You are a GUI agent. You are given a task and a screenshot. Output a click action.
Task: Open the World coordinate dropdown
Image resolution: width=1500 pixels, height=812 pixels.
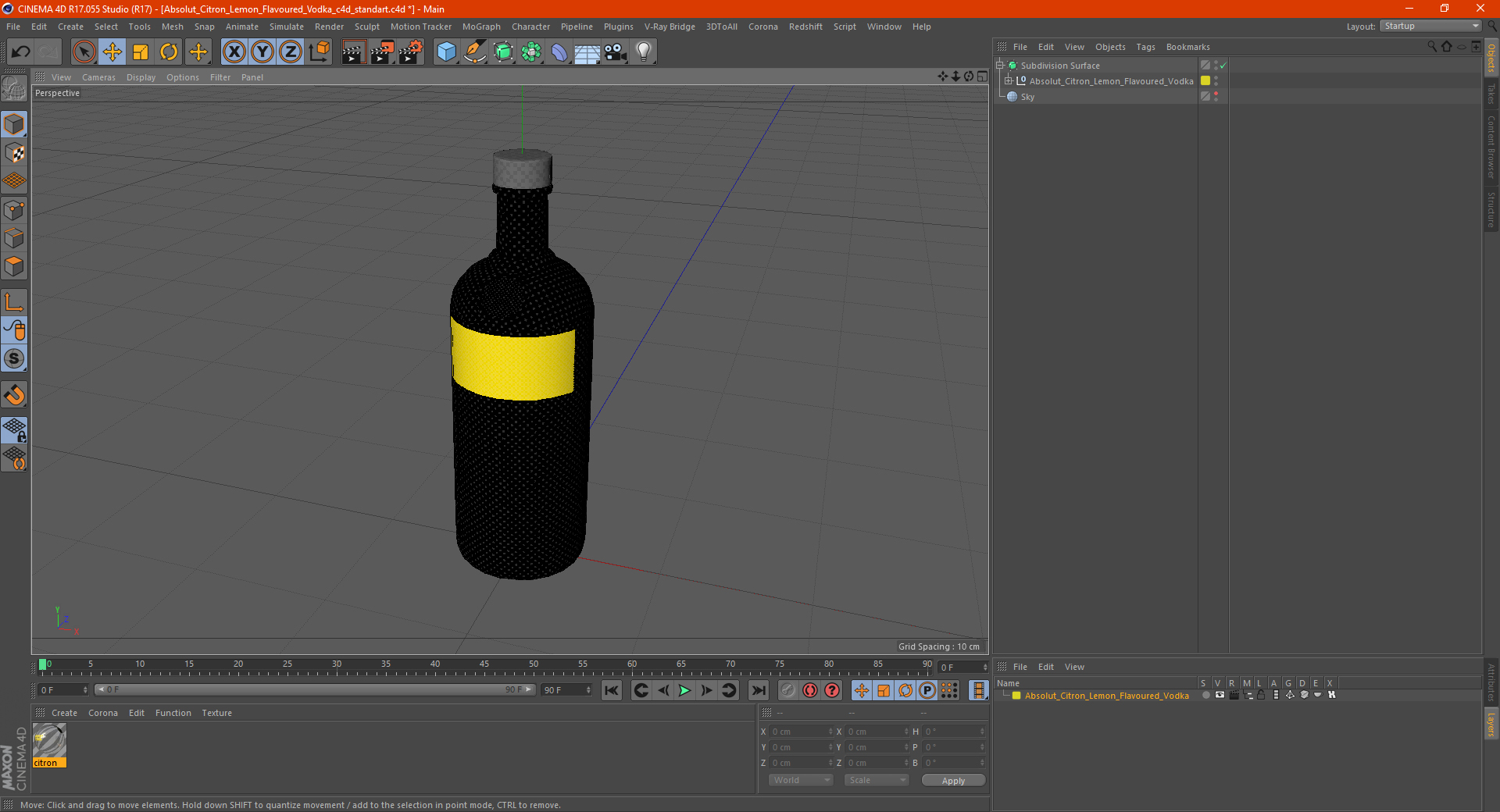pyautogui.click(x=801, y=780)
